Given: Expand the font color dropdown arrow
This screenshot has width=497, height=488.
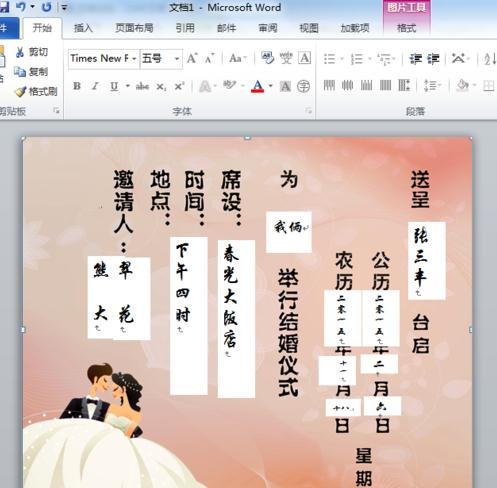Looking at the screenshot, I should click(271, 86).
